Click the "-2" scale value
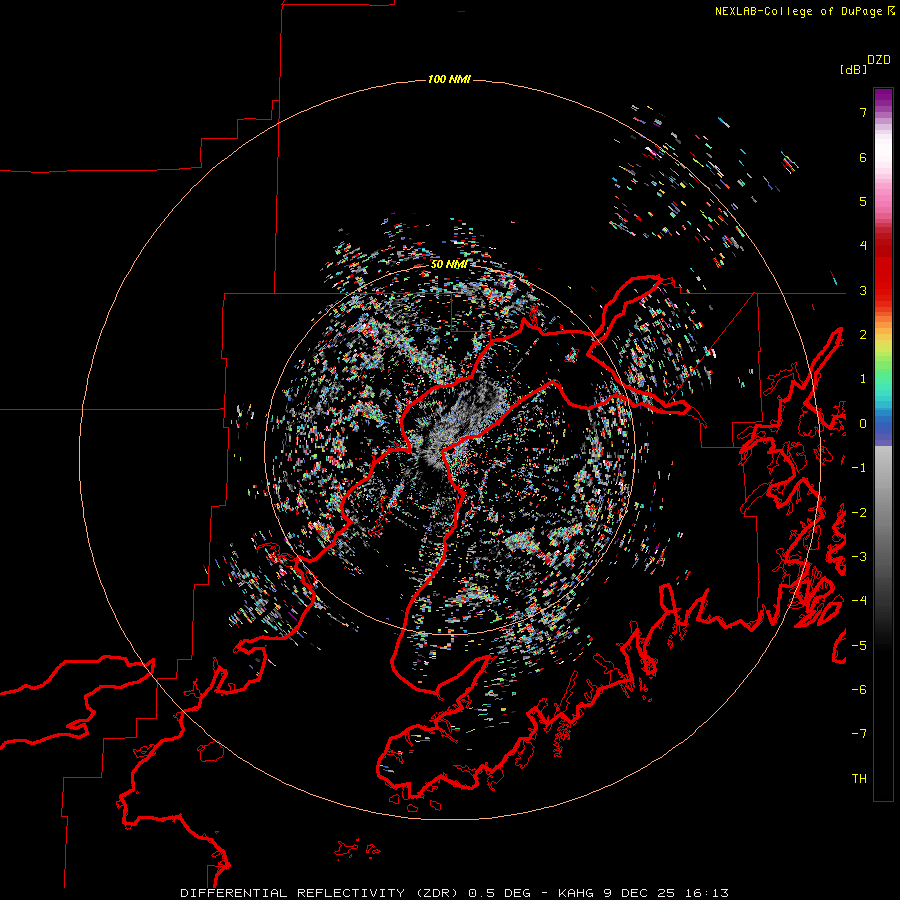 pyautogui.click(x=859, y=512)
